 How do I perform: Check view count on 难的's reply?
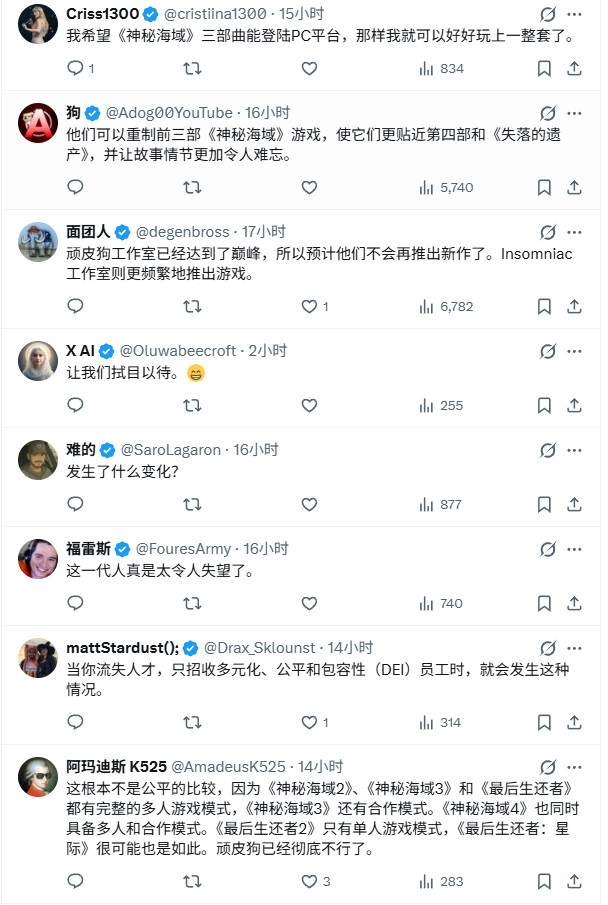(x=426, y=504)
